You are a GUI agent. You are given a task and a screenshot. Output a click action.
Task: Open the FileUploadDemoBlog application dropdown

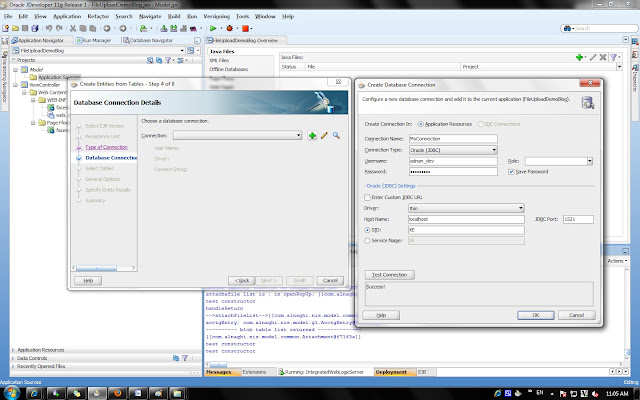182,51
